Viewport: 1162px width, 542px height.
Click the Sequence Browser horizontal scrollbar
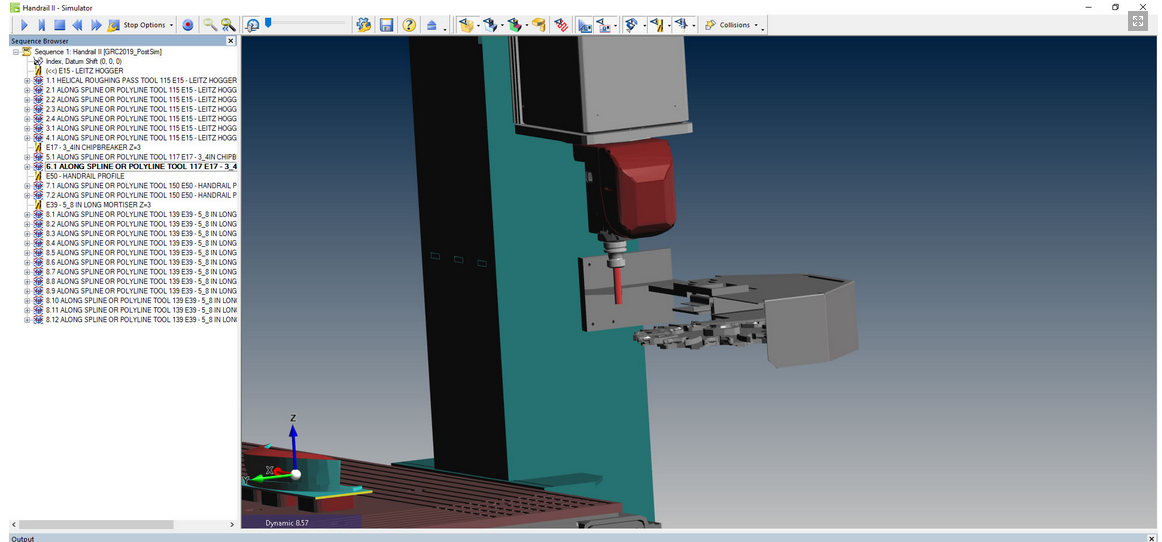coord(120,524)
